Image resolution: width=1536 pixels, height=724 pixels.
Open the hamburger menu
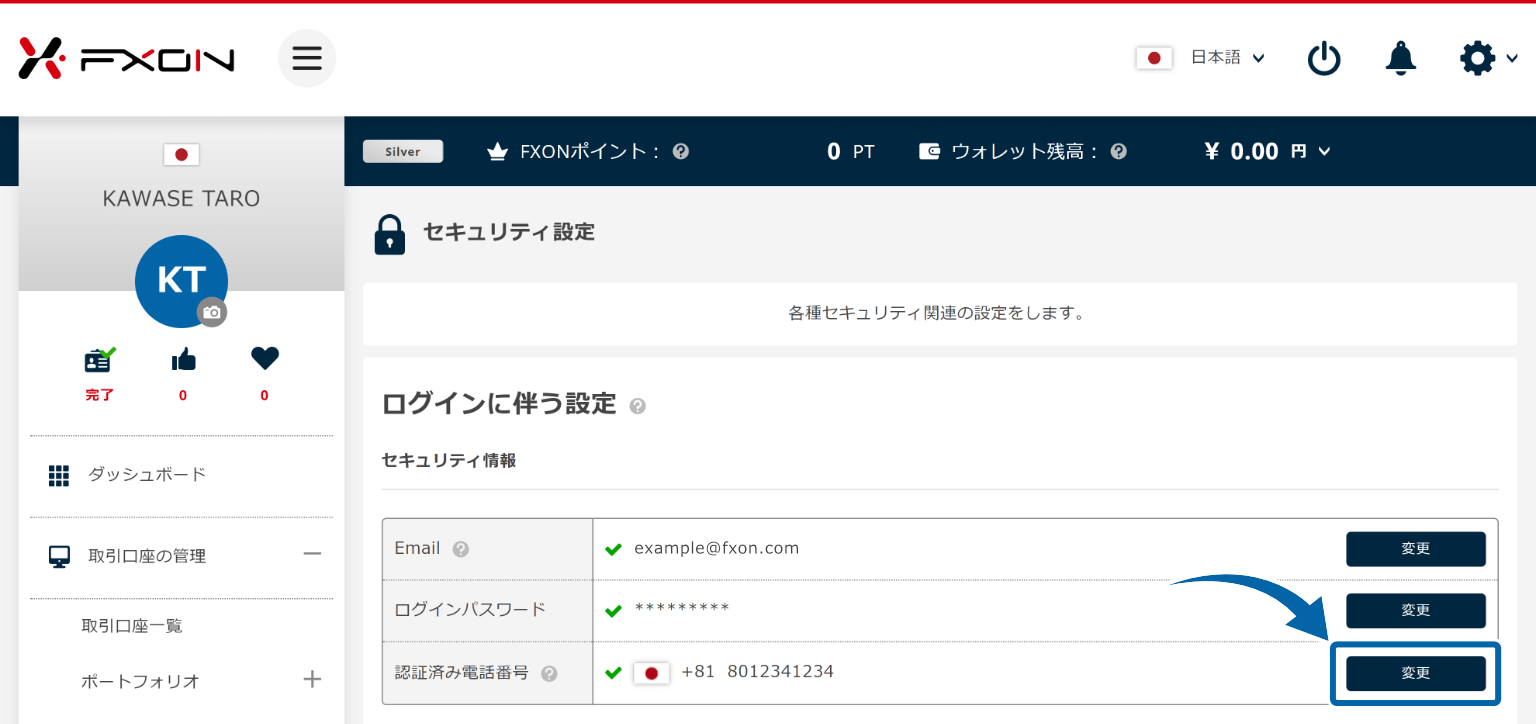click(307, 58)
